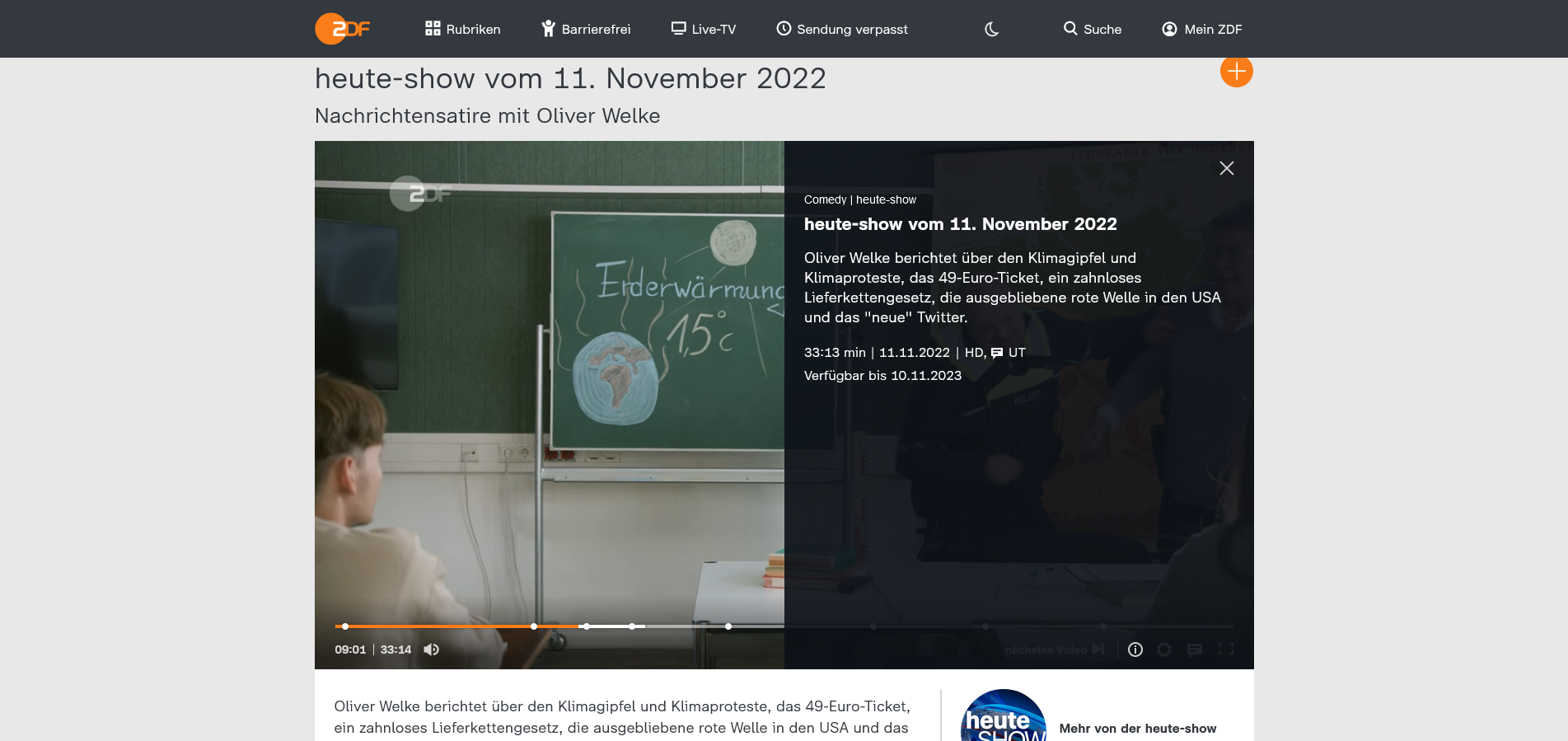Open the Suche search
The image size is (1568, 741).
click(x=1092, y=29)
